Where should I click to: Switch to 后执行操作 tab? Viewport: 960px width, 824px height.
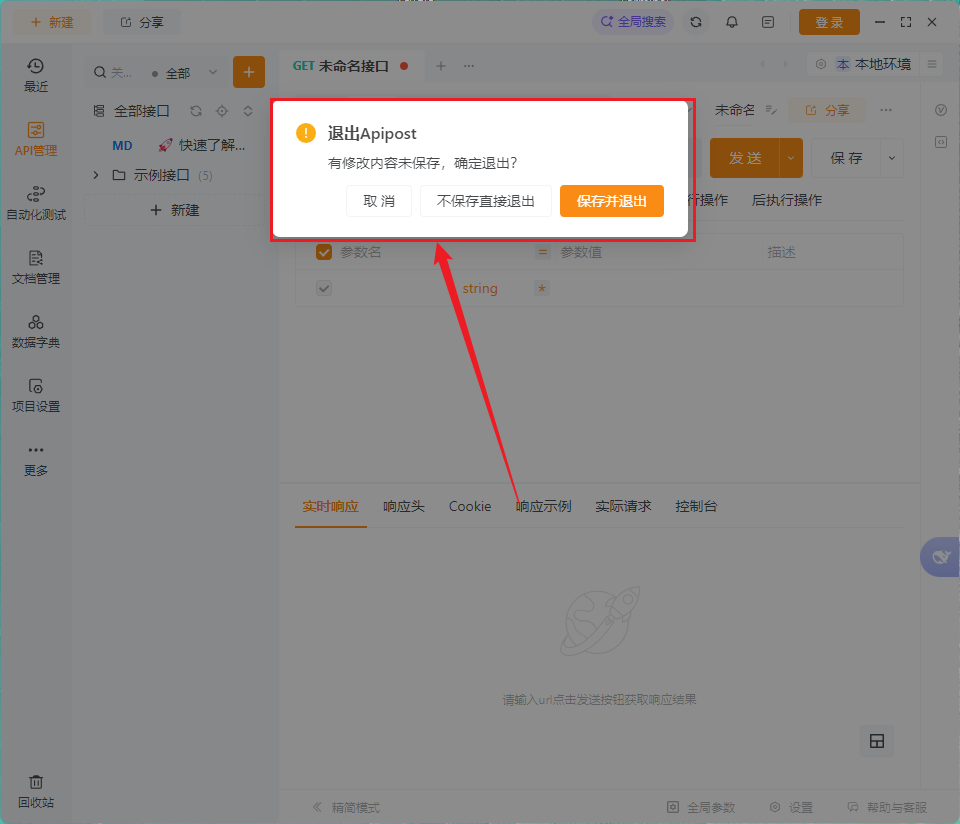click(787, 200)
